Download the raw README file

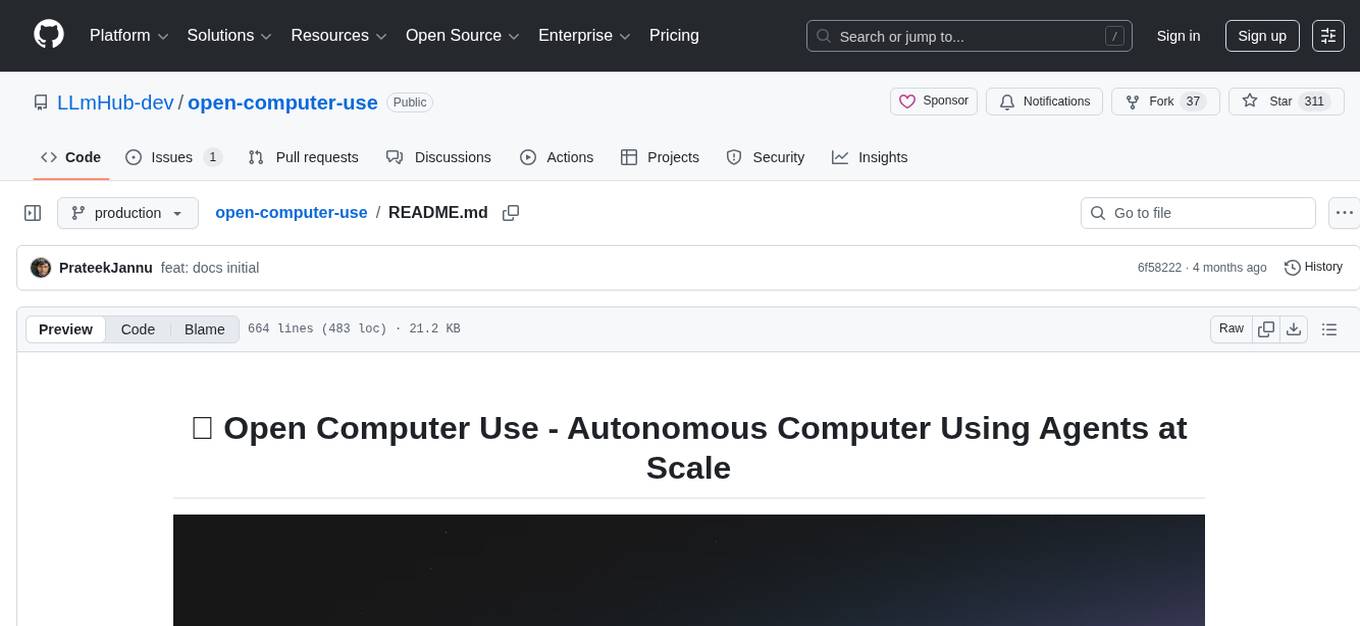tap(1294, 328)
